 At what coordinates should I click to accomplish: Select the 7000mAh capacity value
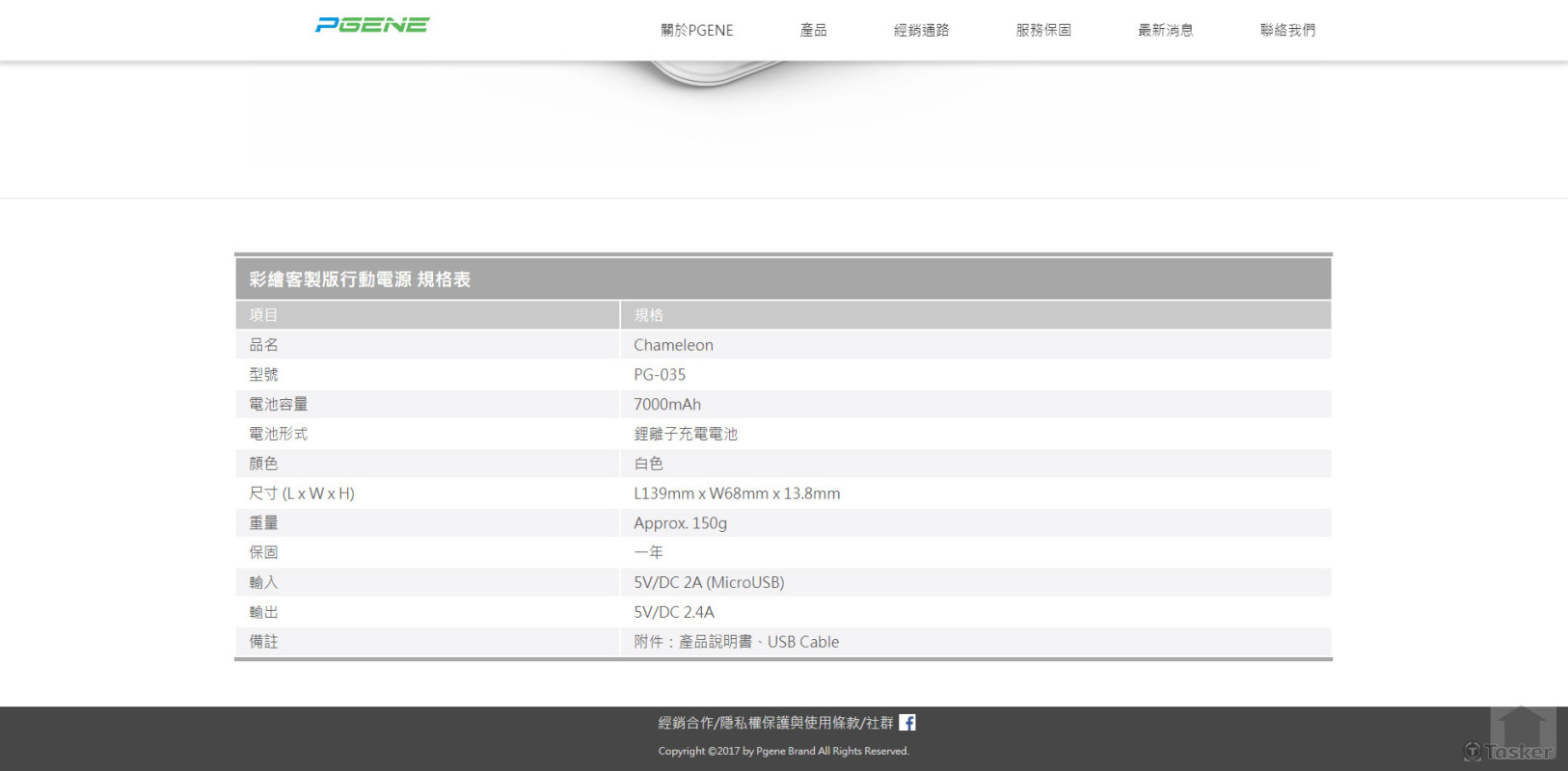click(x=667, y=405)
